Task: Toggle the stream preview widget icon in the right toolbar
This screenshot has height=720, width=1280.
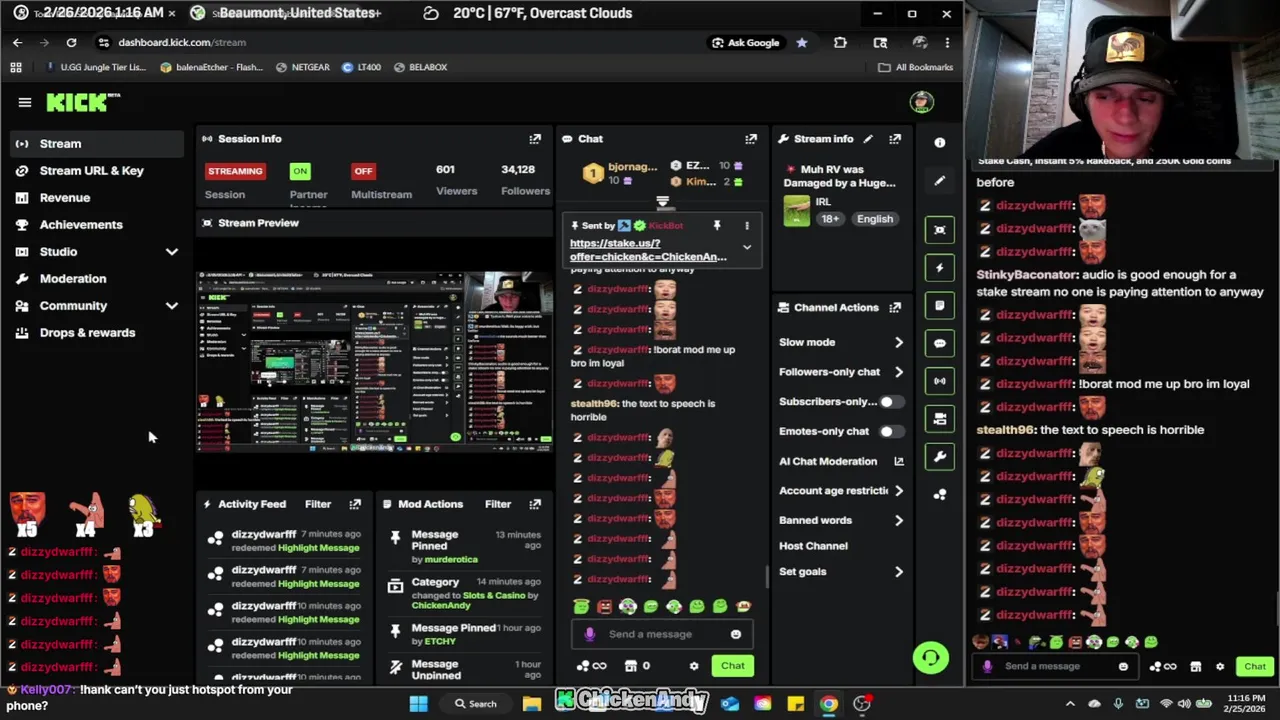Action: pyautogui.click(x=940, y=230)
